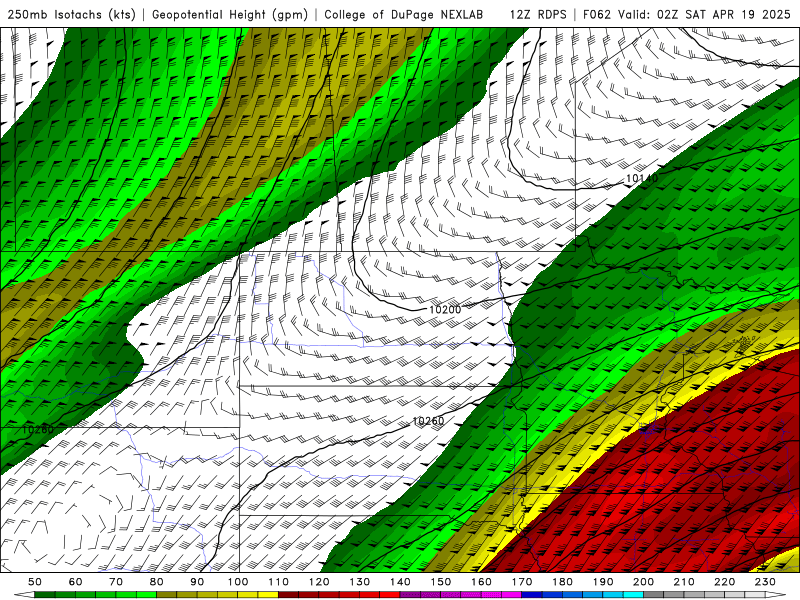Click the cyan legend swatch below 190
The height and width of the screenshot is (600, 800).
[x=613, y=595]
